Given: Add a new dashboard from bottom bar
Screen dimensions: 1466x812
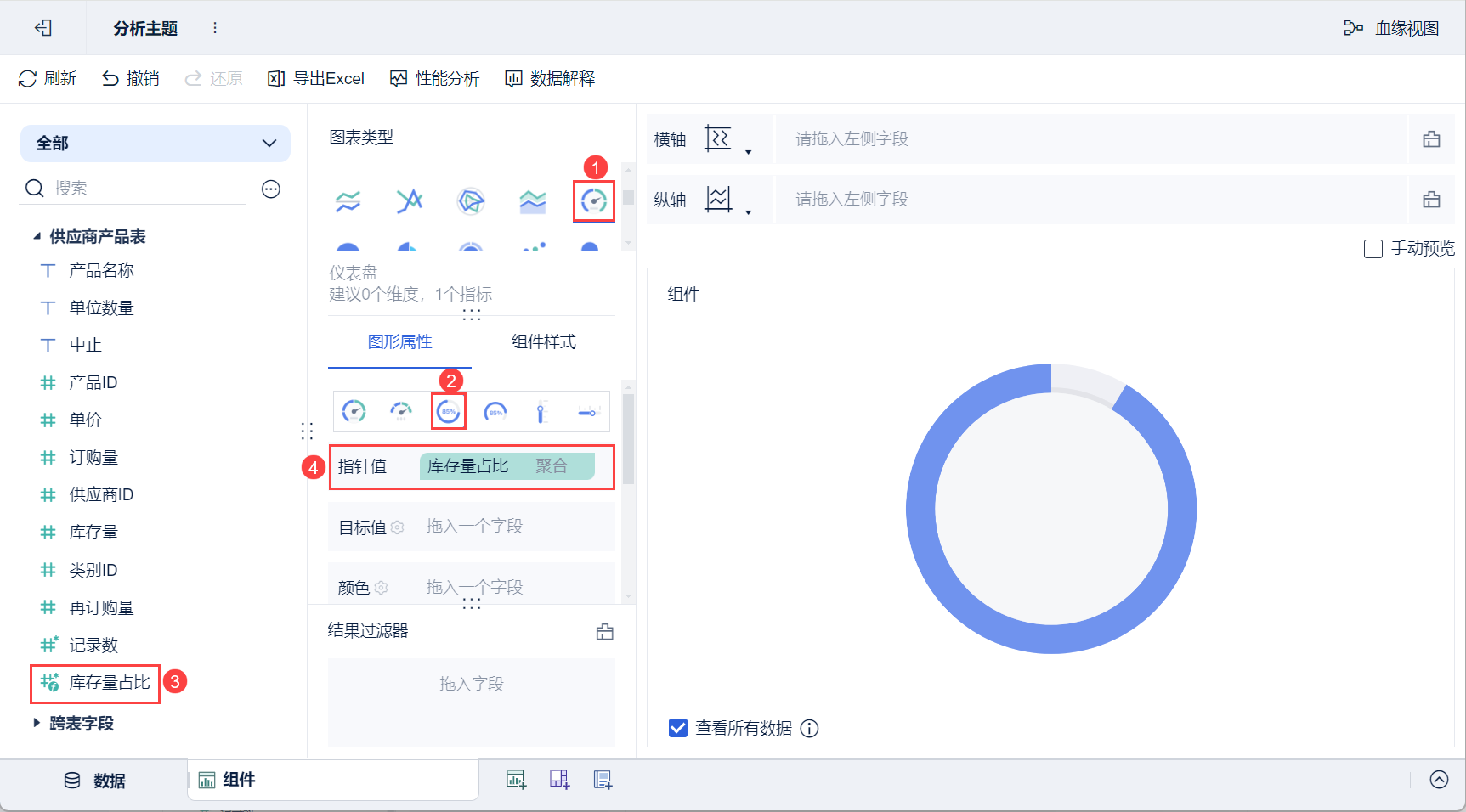Looking at the screenshot, I should point(559,780).
